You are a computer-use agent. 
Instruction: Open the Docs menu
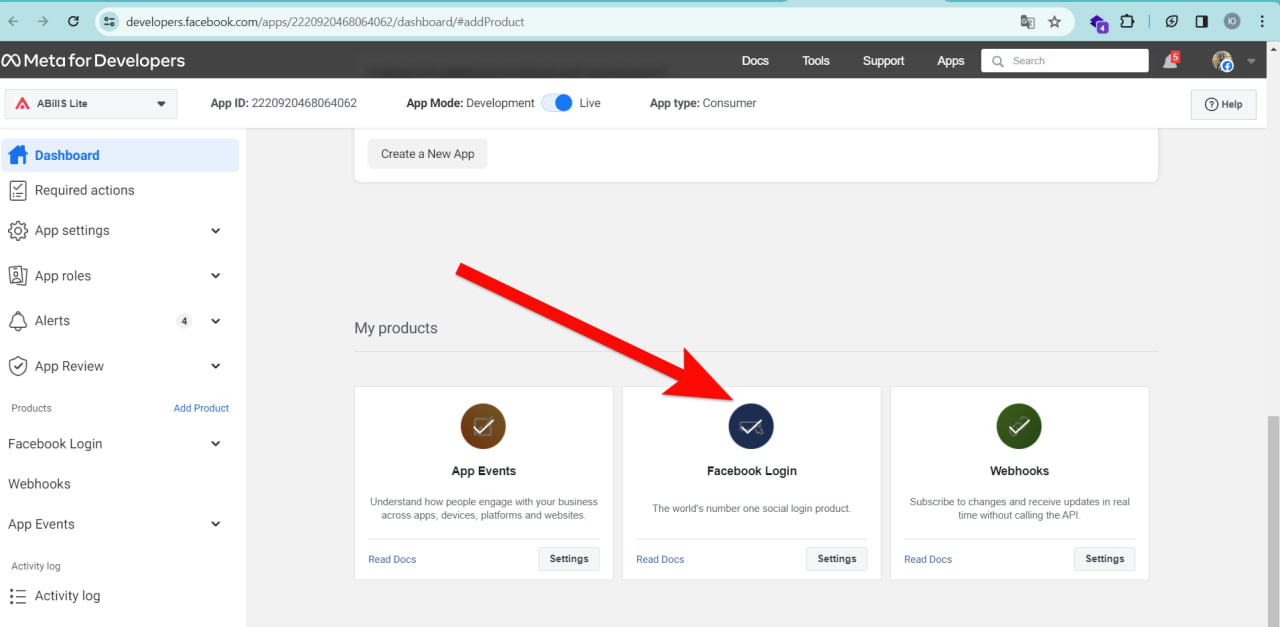tap(755, 61)
